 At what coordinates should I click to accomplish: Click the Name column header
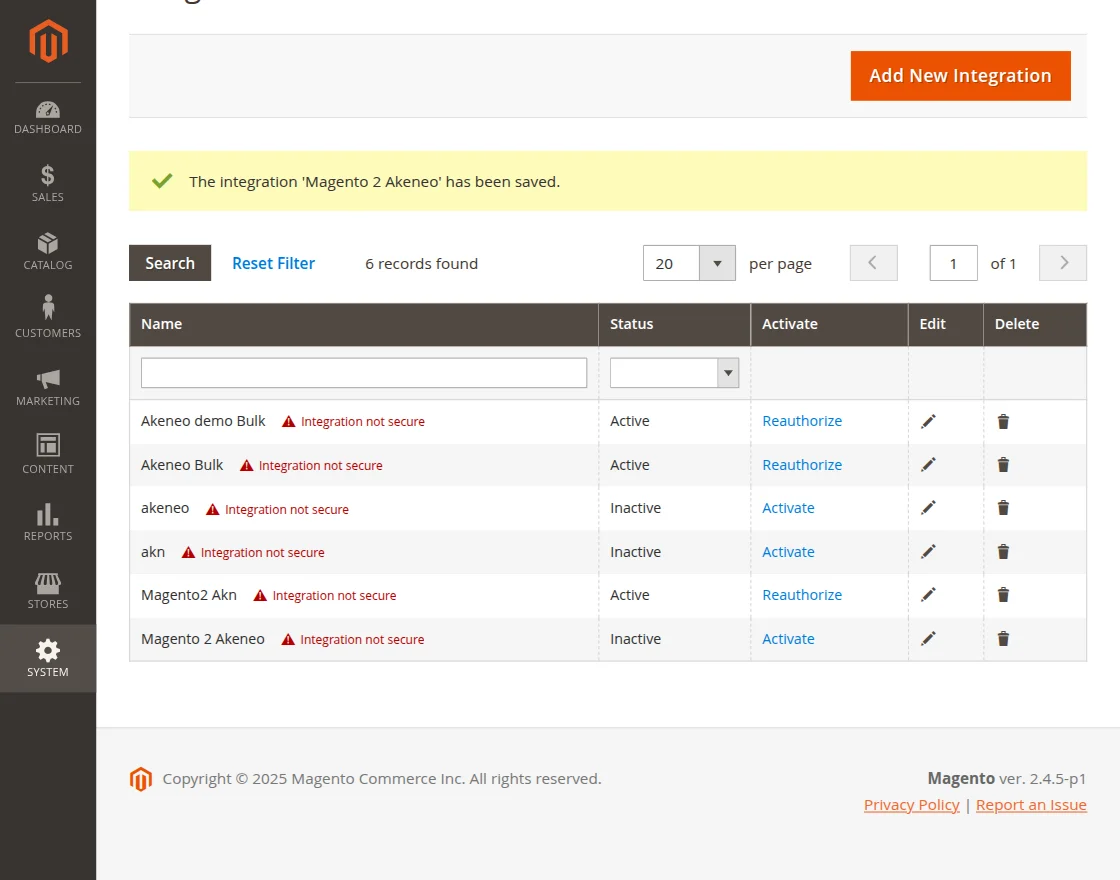pos(162,324)
